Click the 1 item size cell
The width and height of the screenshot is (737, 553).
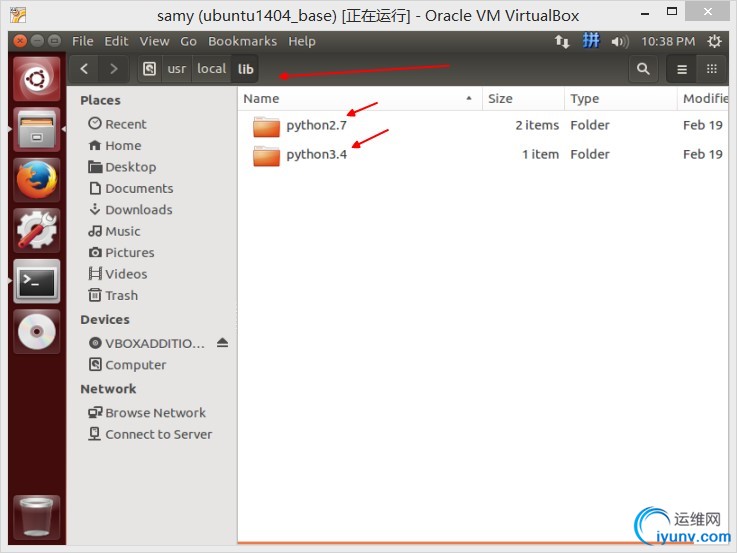541,155
